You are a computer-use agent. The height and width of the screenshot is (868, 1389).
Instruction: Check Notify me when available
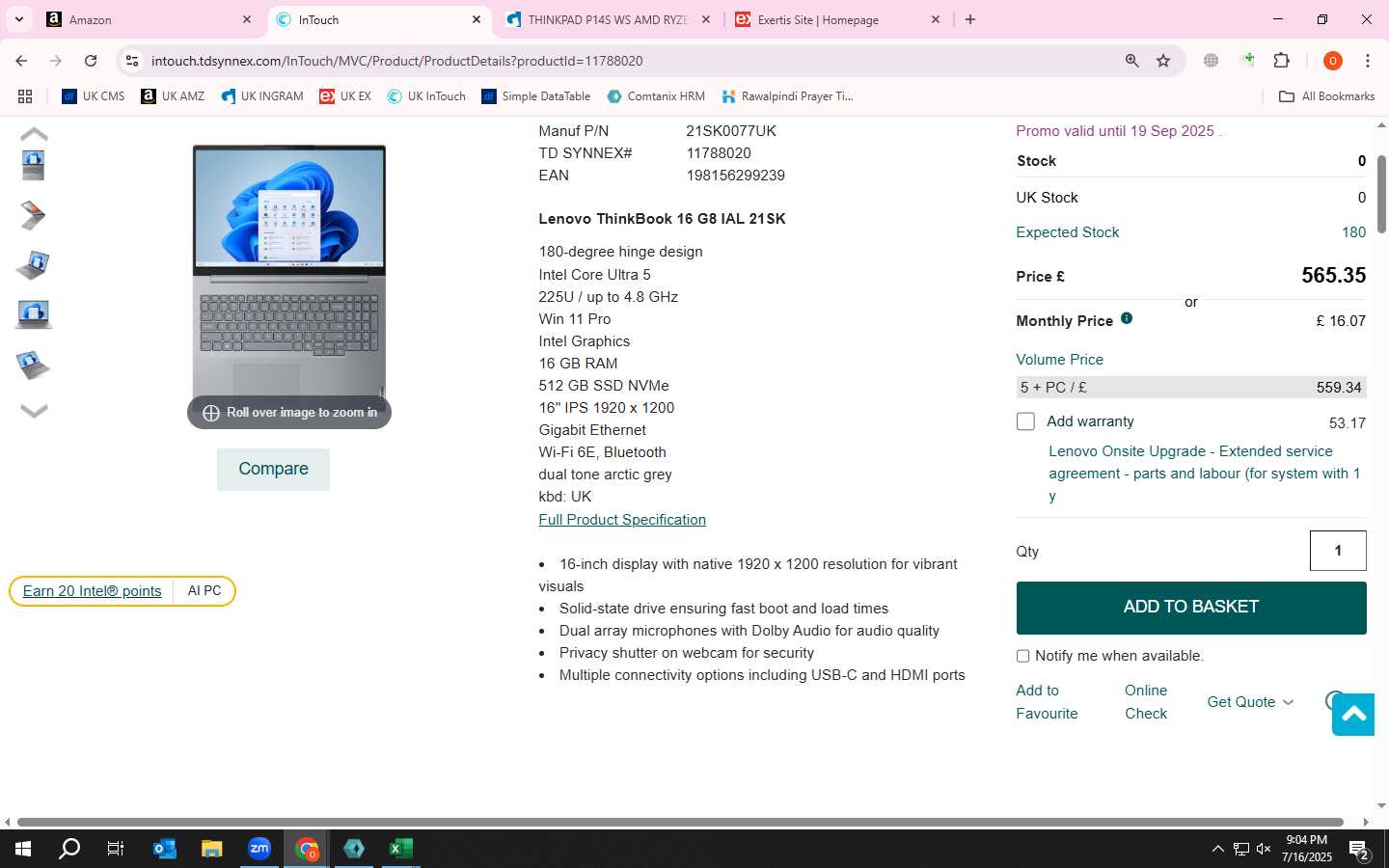coord(1022,656)
